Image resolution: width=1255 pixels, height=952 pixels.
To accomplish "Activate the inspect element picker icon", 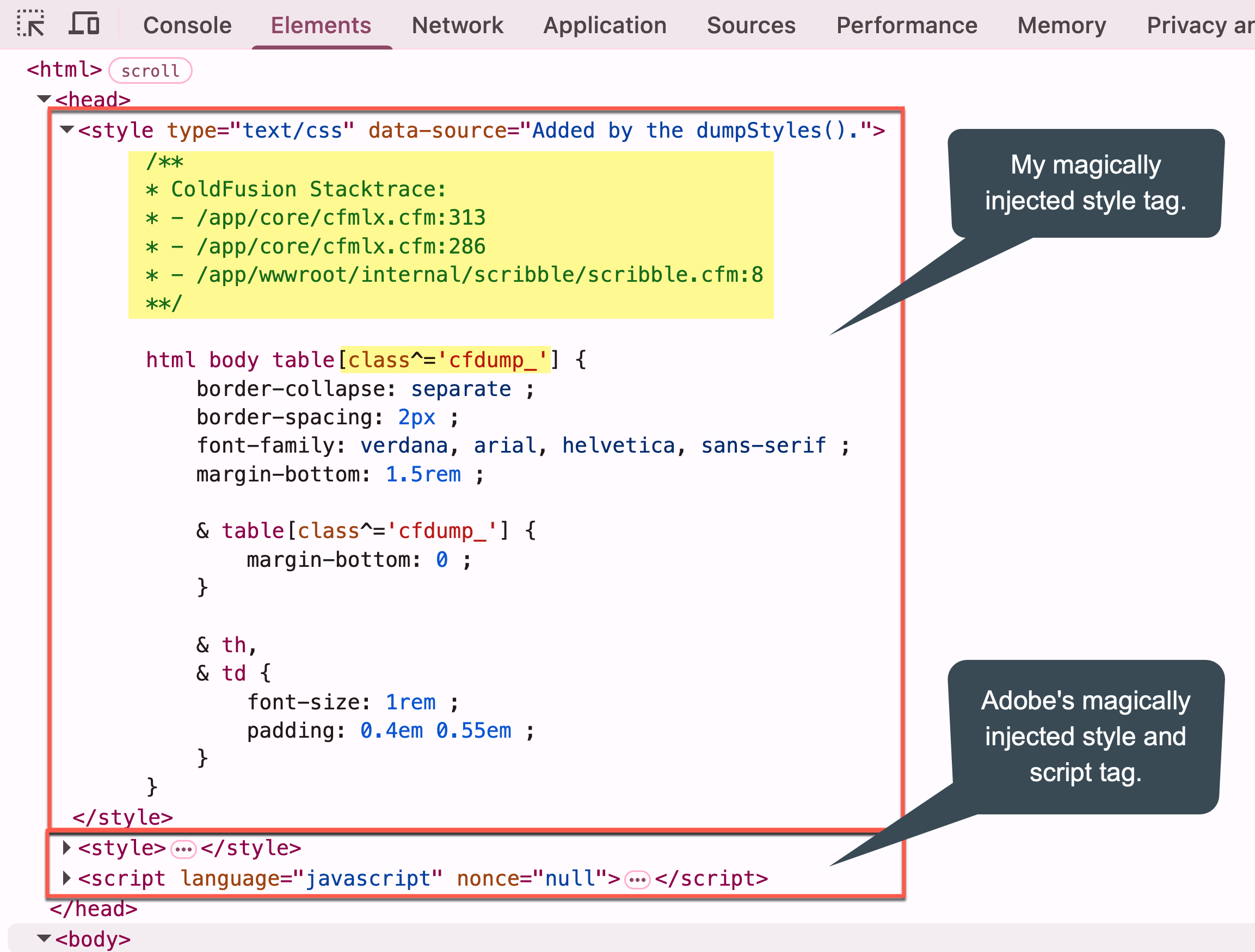I will coord(31,24).
